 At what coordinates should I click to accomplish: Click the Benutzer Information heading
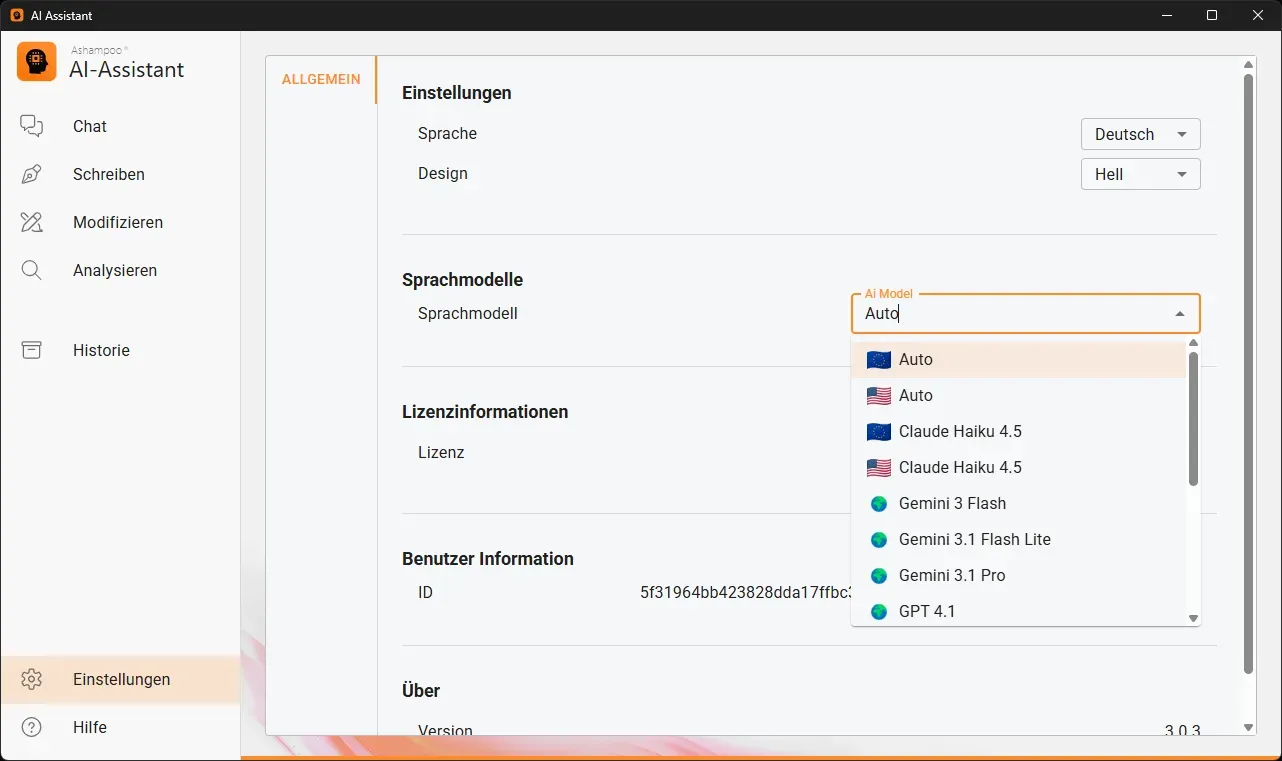point(488,559)
